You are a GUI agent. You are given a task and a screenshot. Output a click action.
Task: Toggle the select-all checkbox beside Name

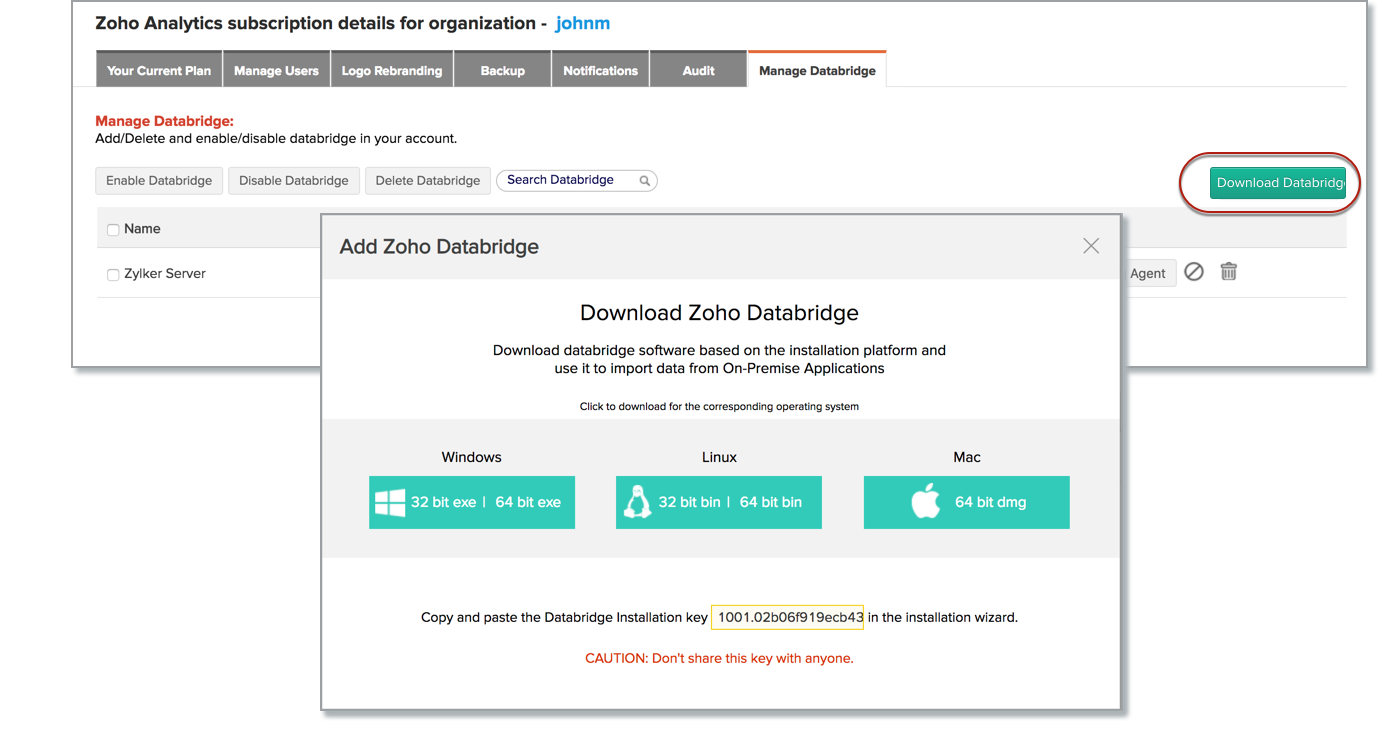click(x=113, y=230)
